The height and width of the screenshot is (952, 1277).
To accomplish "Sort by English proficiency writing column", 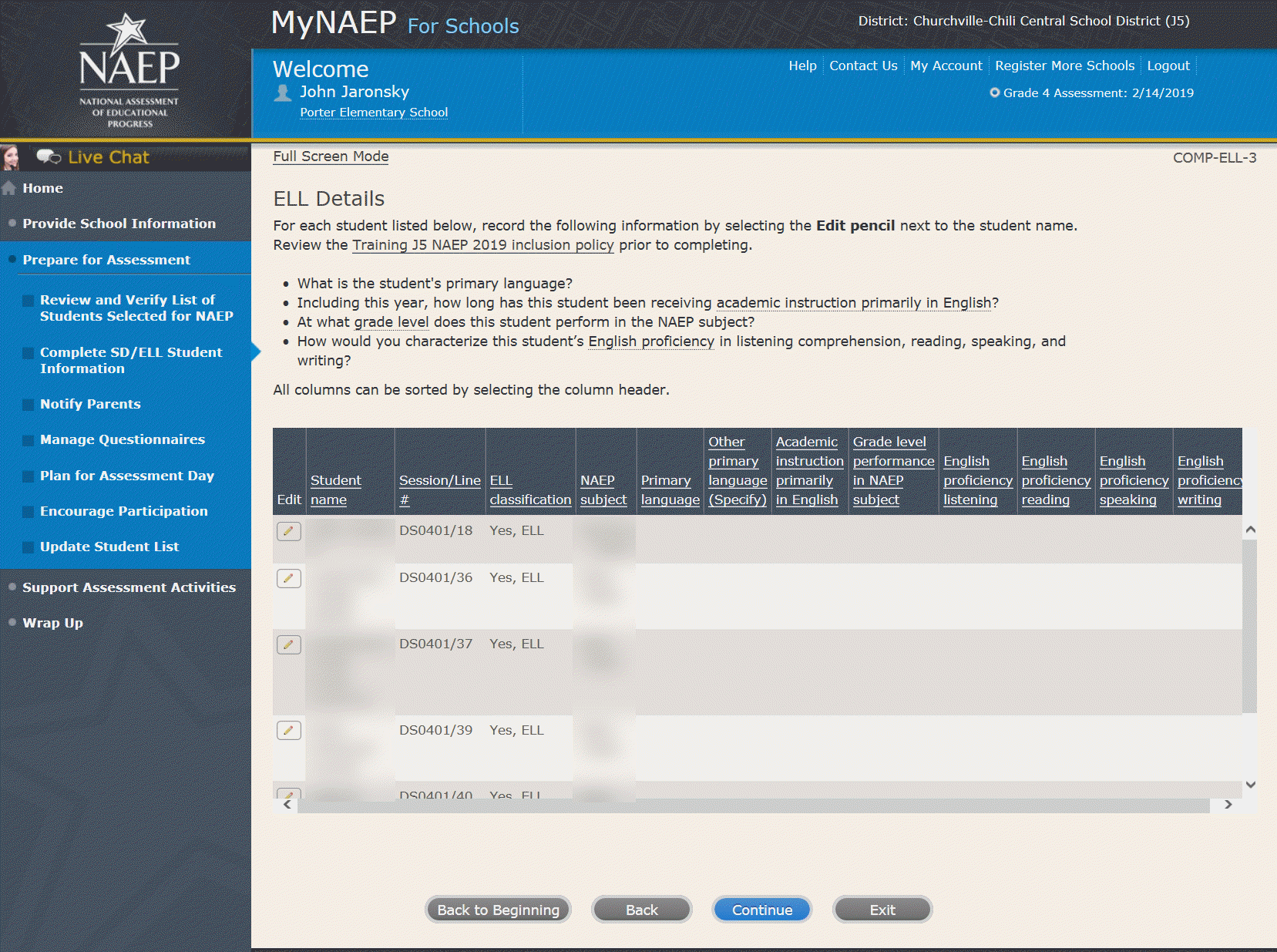I will coord(1209,480).
